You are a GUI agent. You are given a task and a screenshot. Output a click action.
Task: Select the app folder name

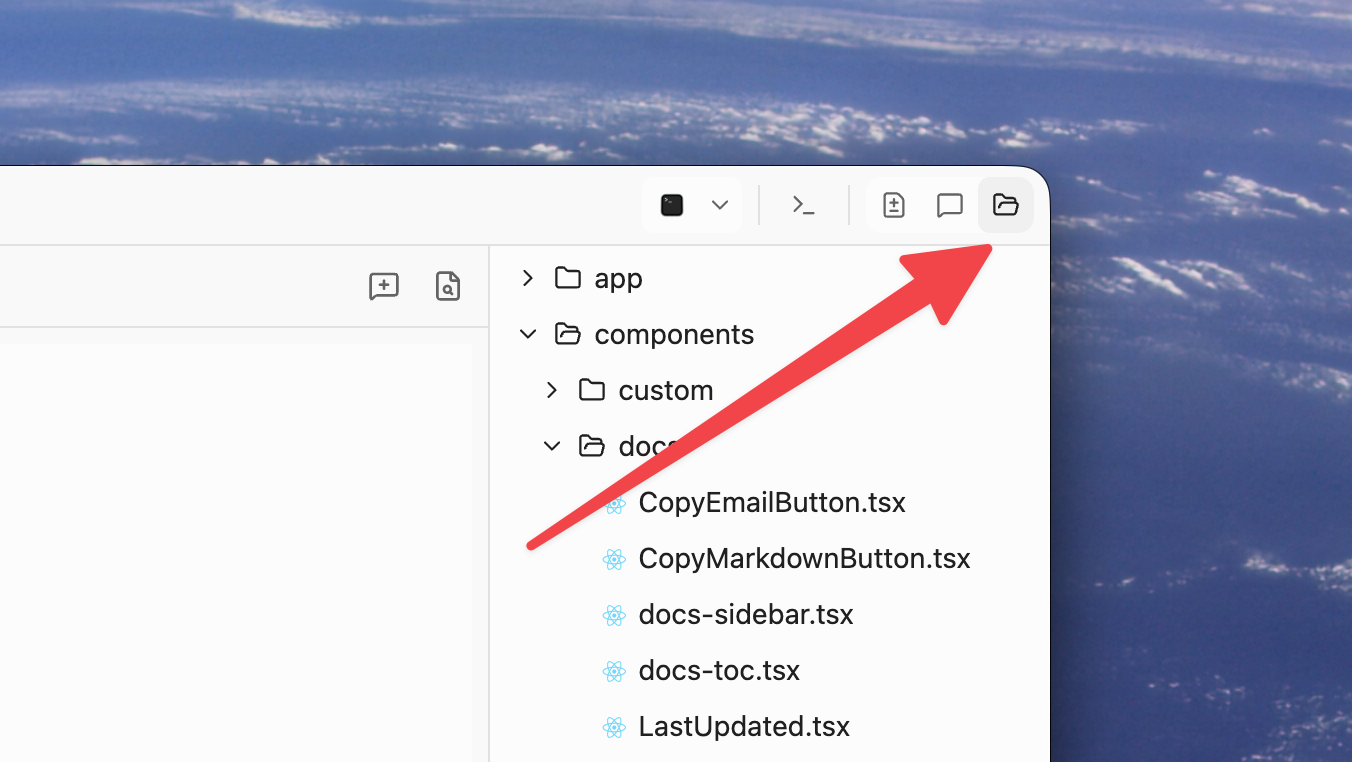coord(618,279)
